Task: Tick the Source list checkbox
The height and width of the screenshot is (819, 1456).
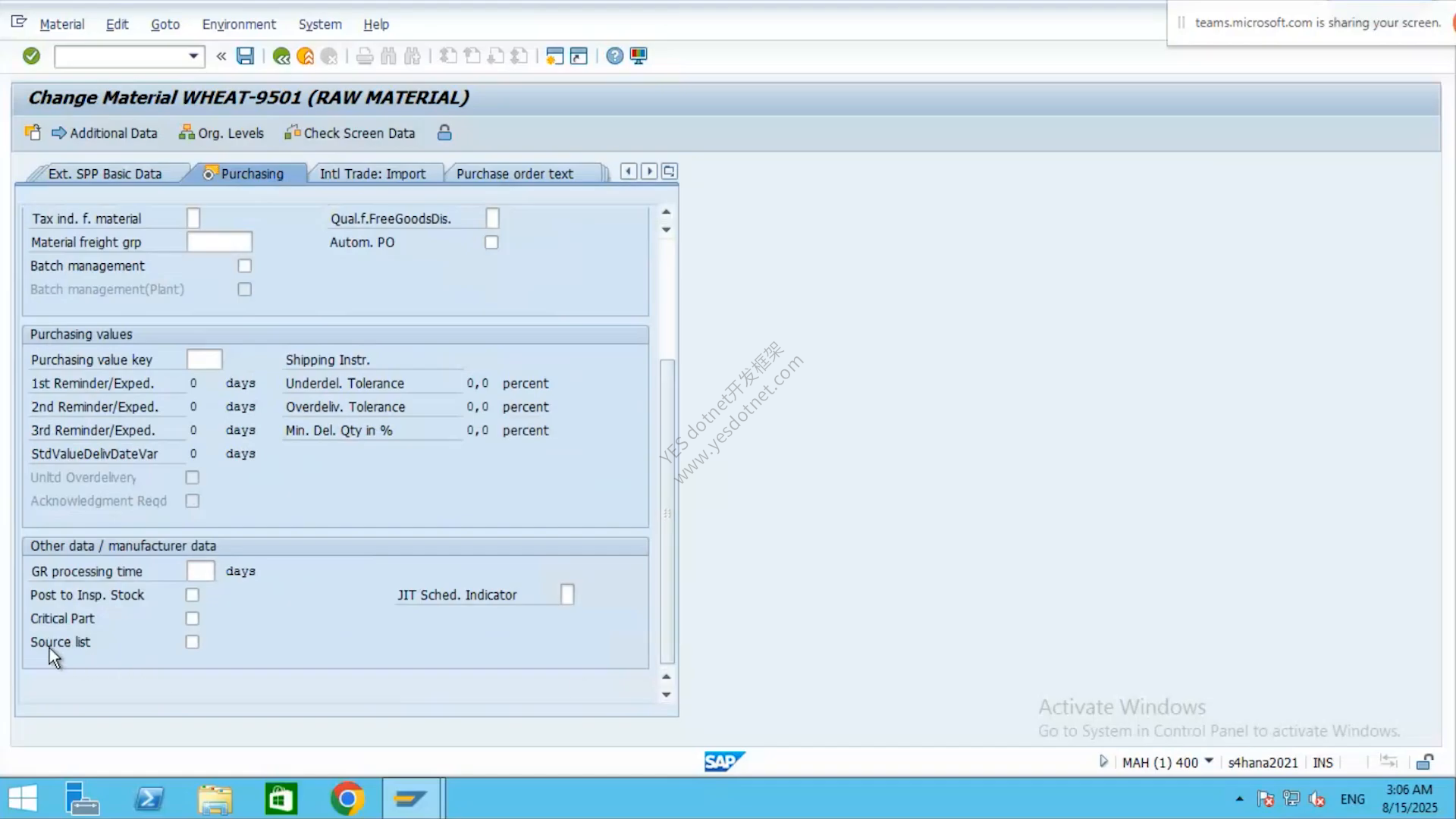Action: (x=193, y=642)
